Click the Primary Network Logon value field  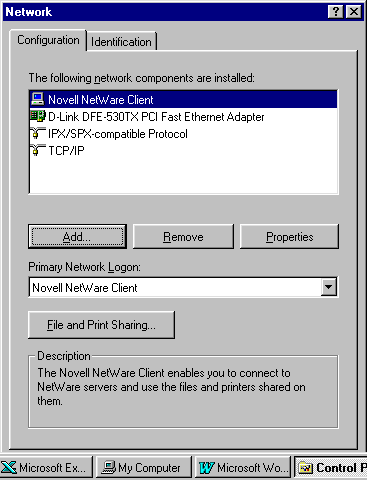[175, 287]
